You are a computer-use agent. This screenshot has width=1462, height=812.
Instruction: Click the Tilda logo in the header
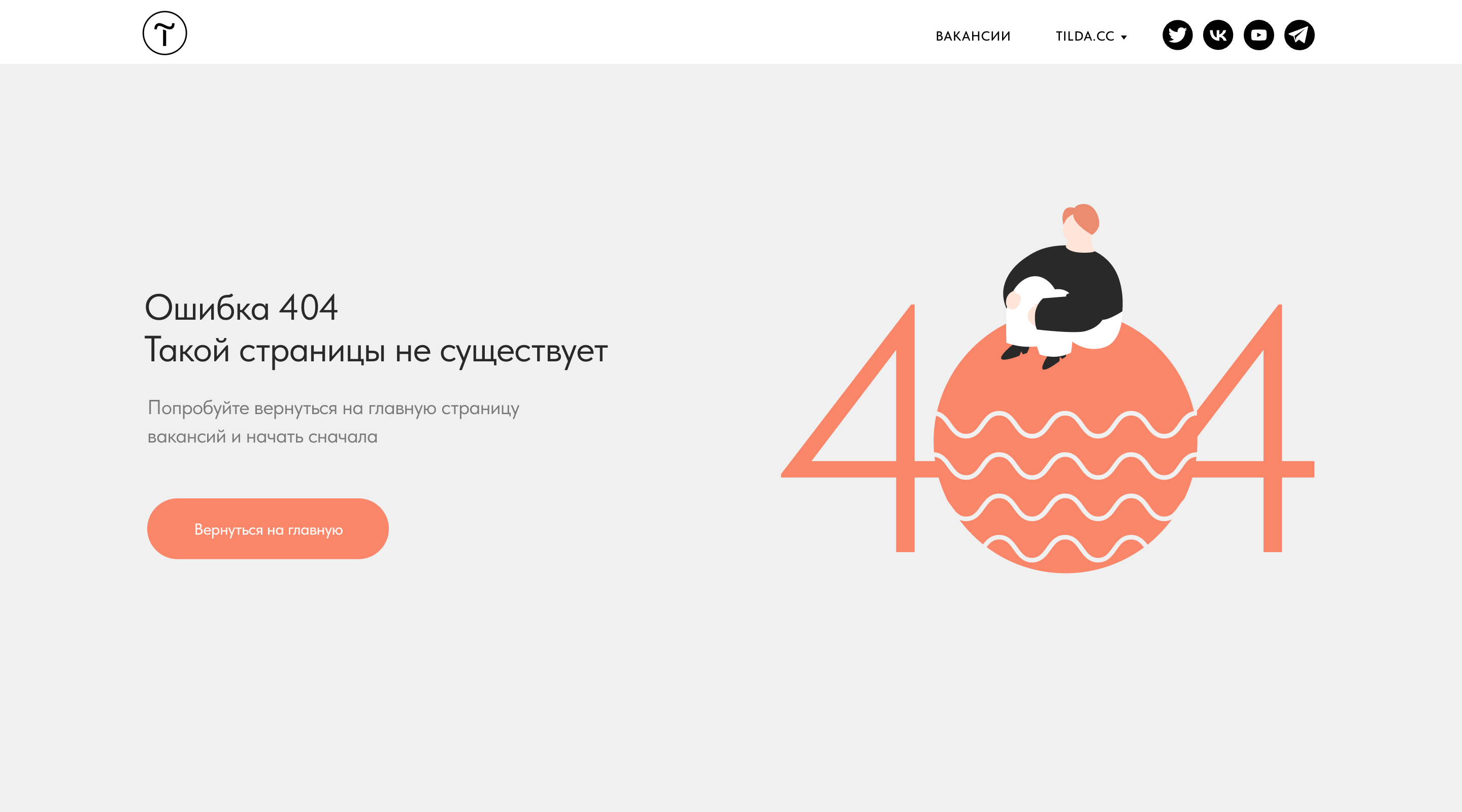point(164,33)
